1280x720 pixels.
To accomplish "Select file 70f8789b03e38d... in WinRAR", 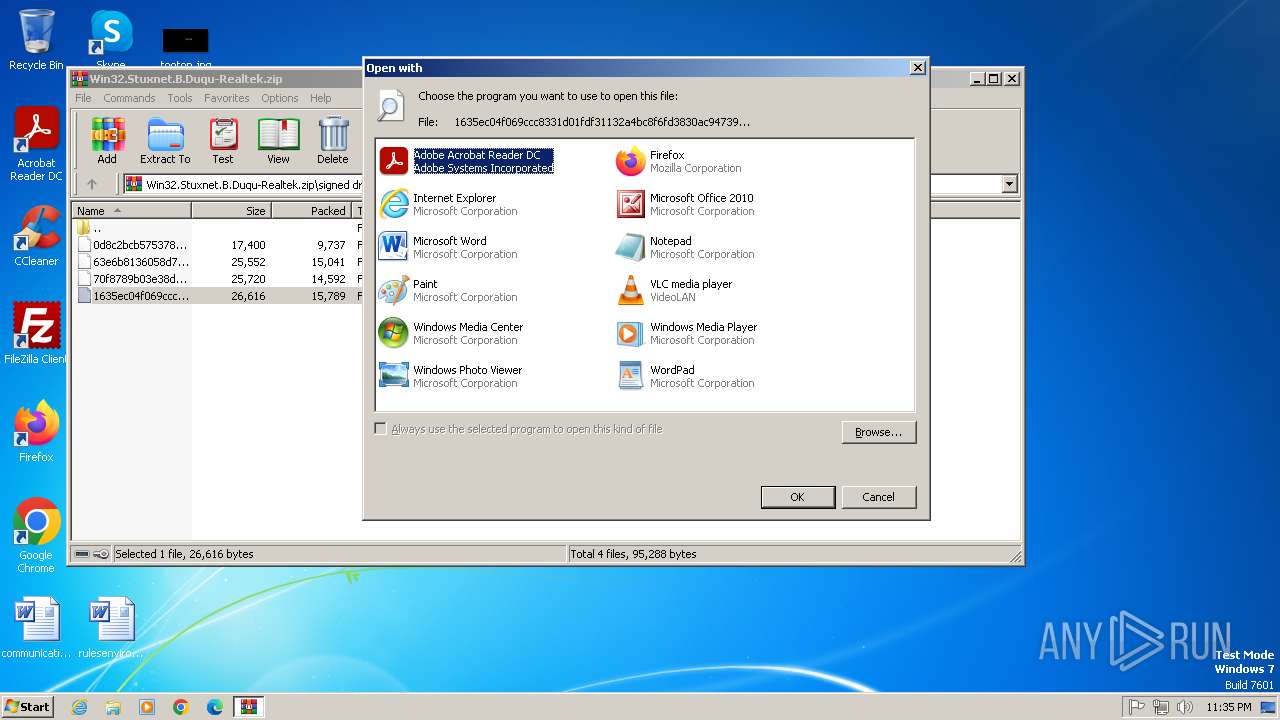I will [x=140, y=279].
